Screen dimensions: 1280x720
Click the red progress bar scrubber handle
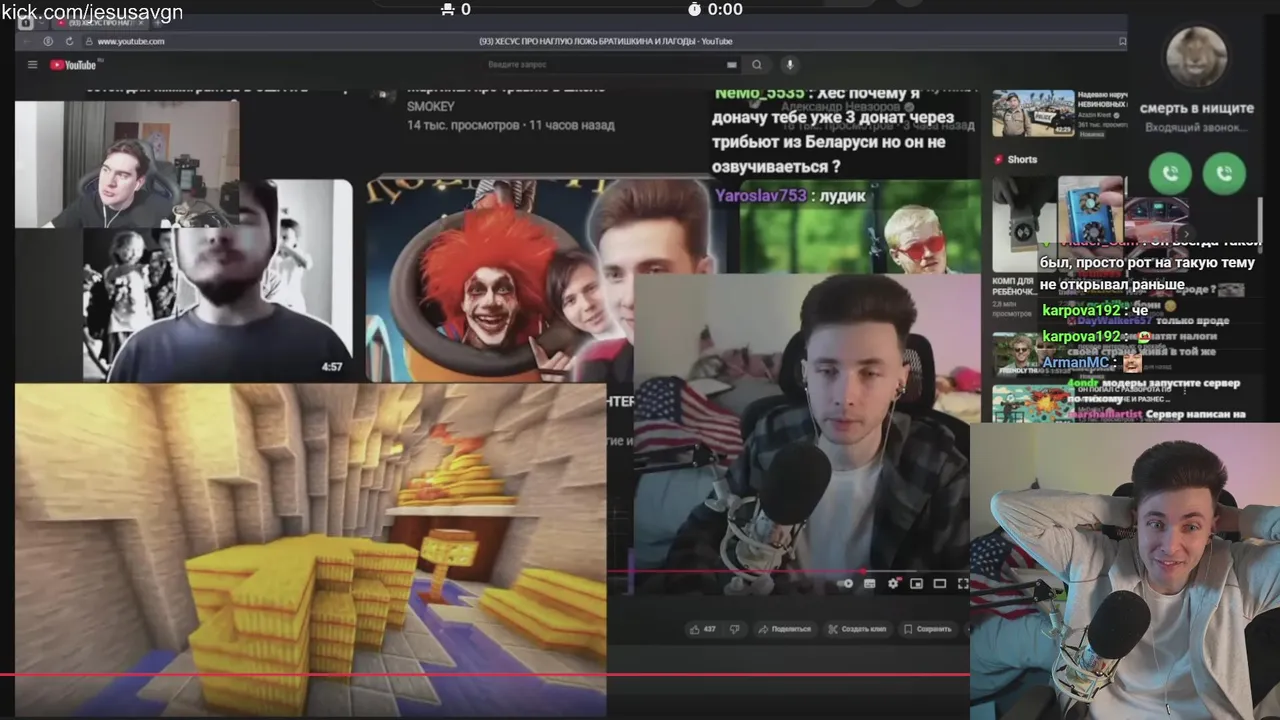pyautogui.click(x=863, y=572)
